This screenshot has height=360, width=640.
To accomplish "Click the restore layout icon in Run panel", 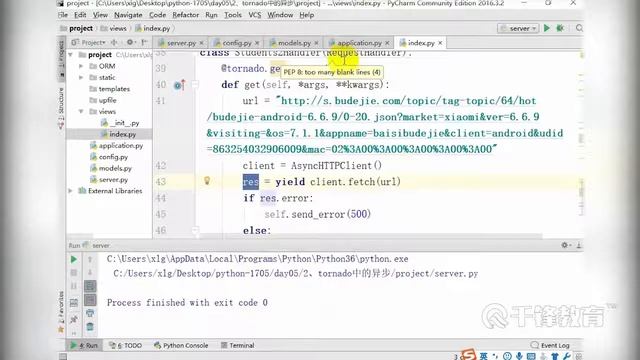I will click(x=73, y=303).
